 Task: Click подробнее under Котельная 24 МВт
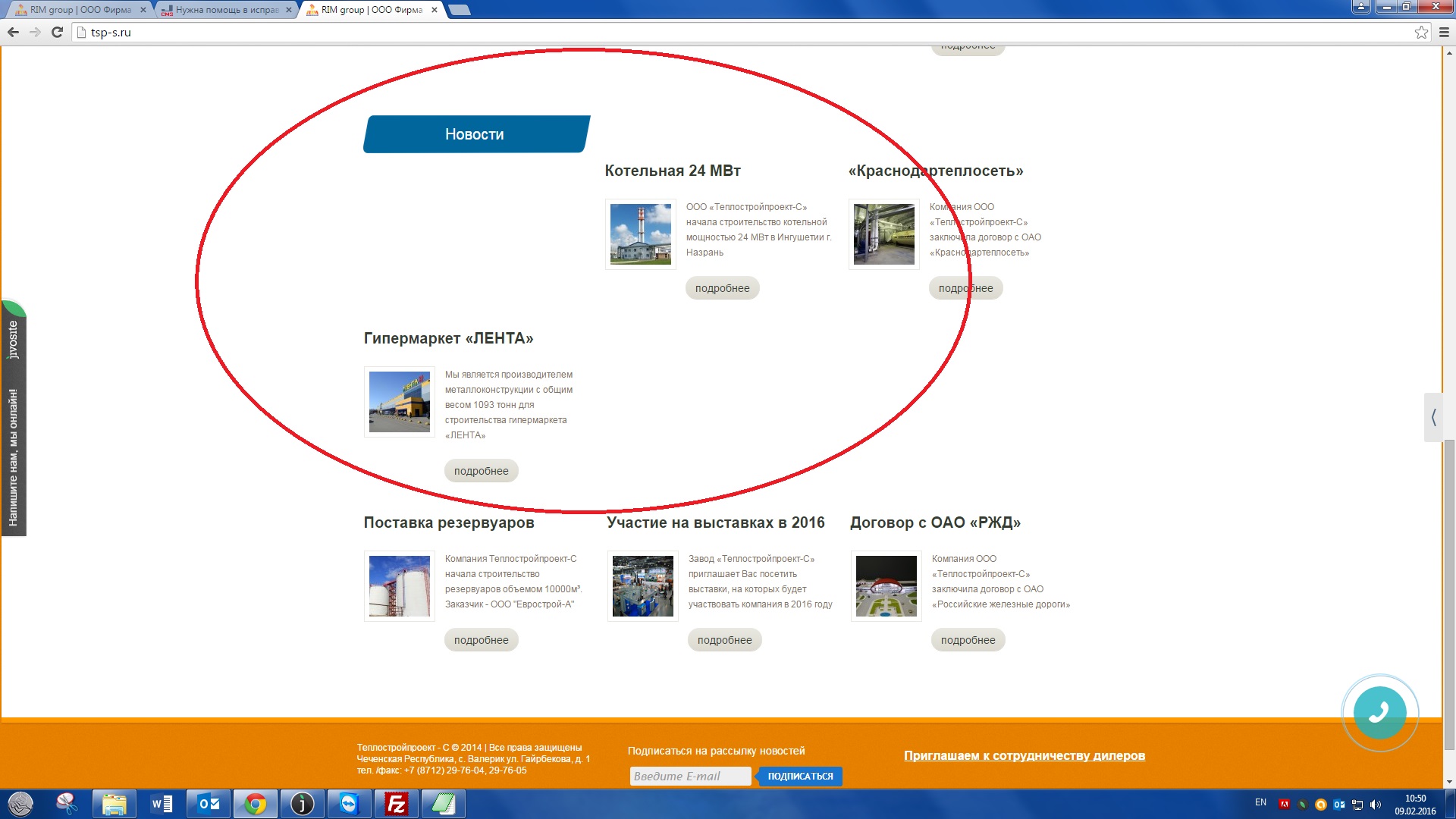[722, 288]
